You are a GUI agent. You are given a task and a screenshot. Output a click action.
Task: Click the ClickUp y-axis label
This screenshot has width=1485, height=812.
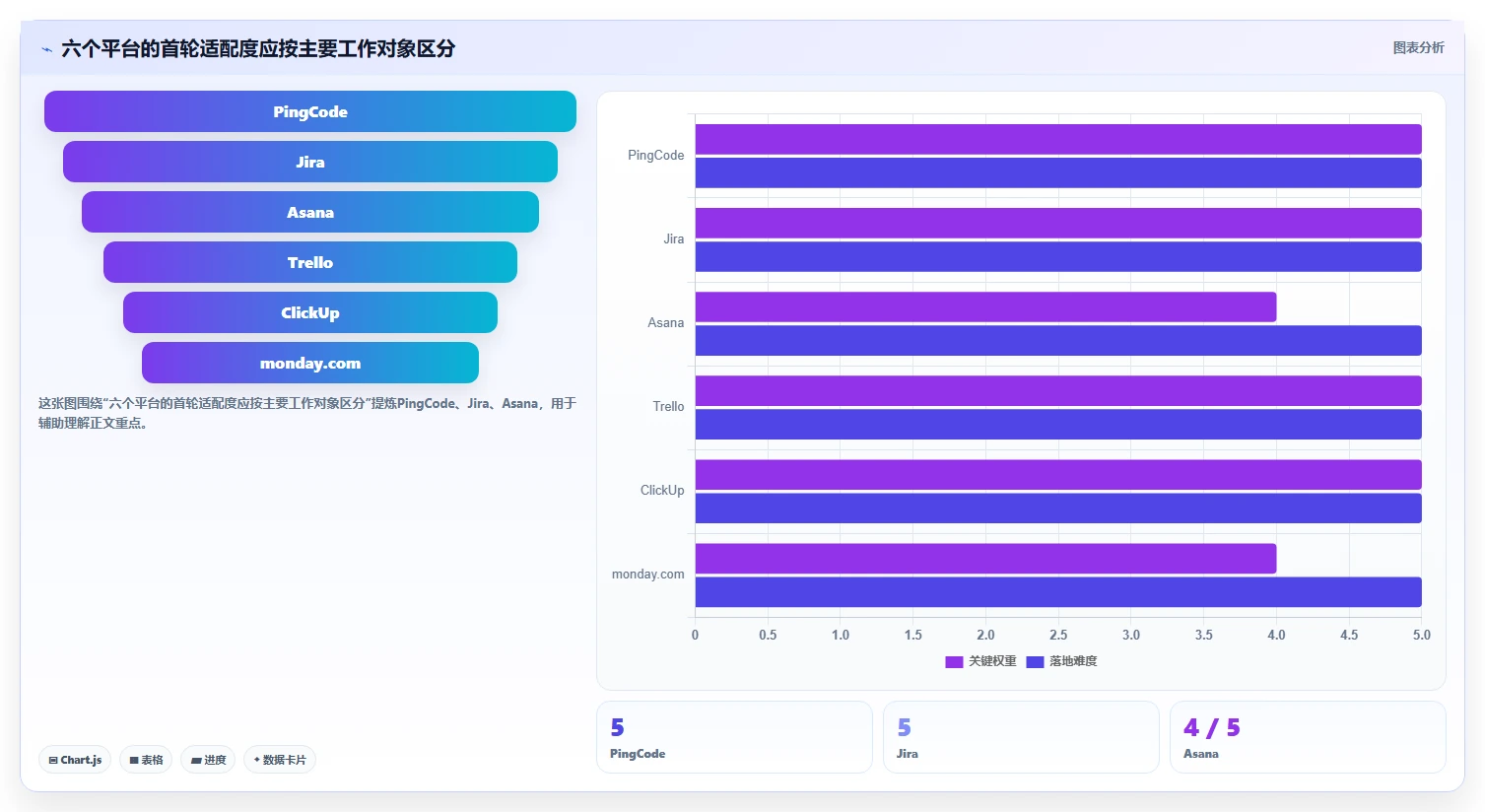click(x=662, y=490)
